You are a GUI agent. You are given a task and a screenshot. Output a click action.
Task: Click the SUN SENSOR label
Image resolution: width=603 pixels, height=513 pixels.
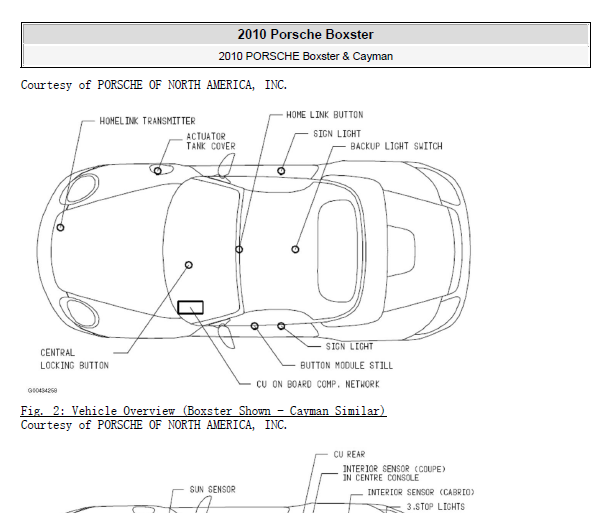[x=212, y=489]
